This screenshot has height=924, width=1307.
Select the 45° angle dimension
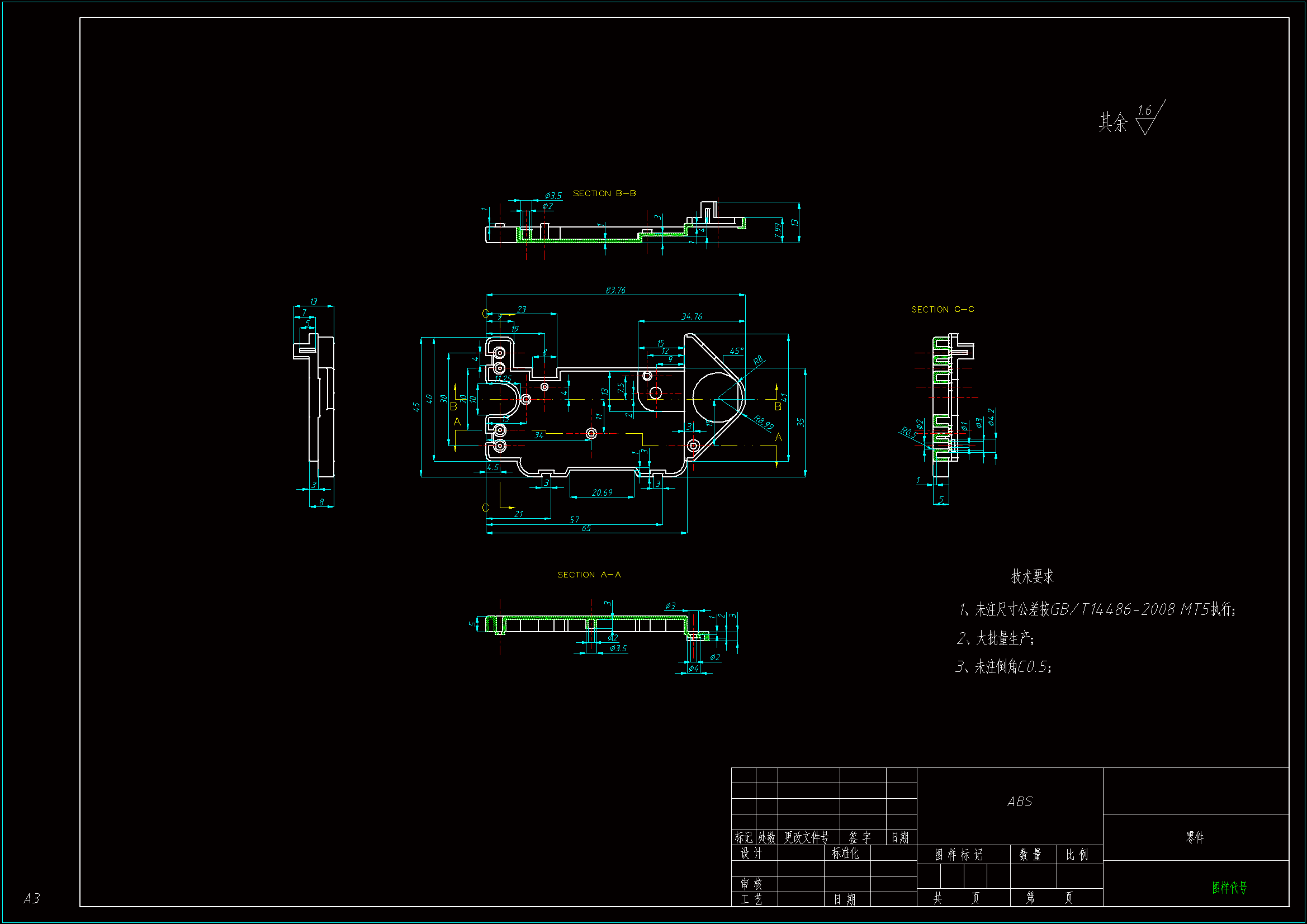[x=736, y=351]
